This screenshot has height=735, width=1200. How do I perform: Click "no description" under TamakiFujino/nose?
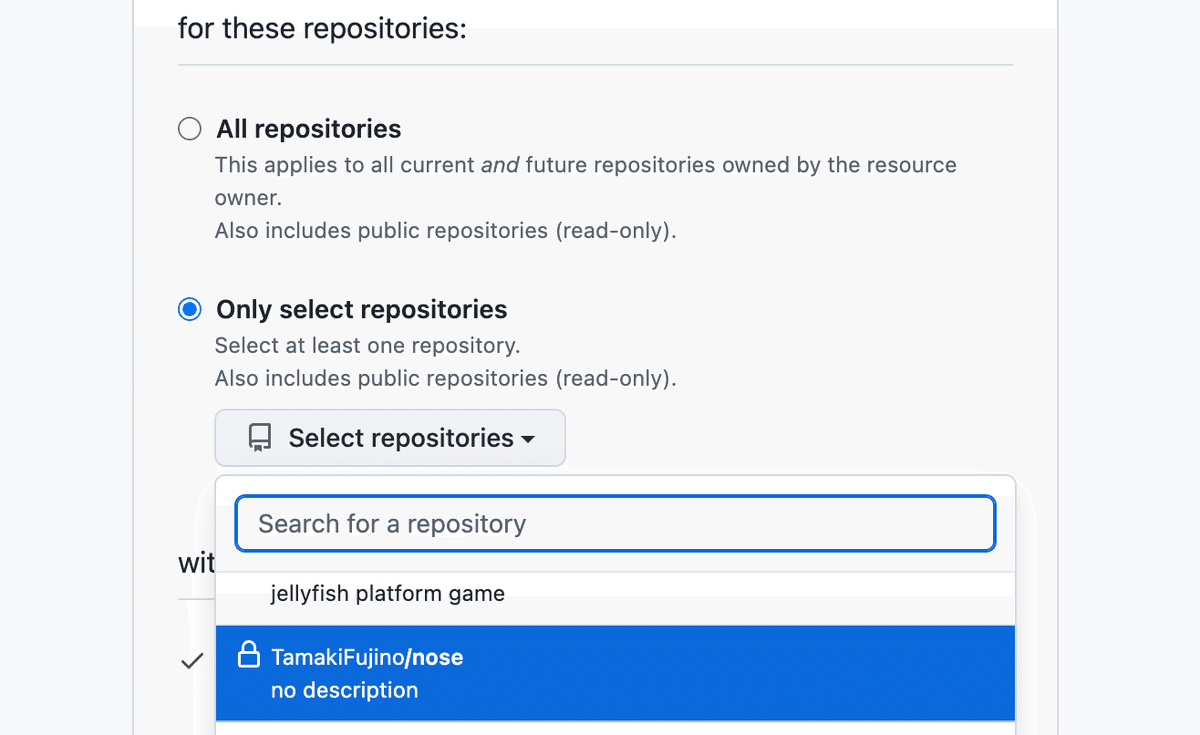(344, 690)
